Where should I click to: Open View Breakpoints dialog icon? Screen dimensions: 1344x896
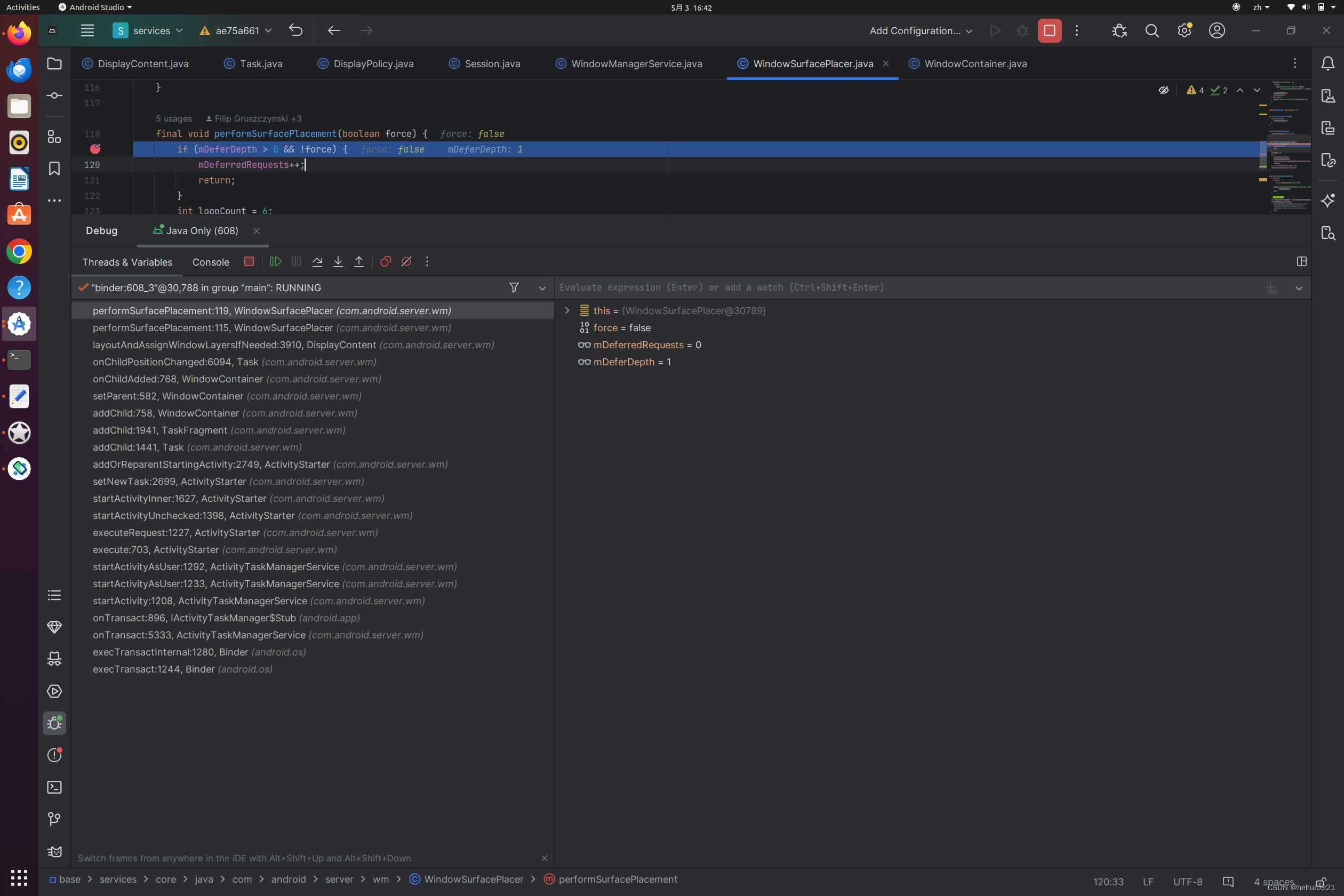[x=386, y=262]
